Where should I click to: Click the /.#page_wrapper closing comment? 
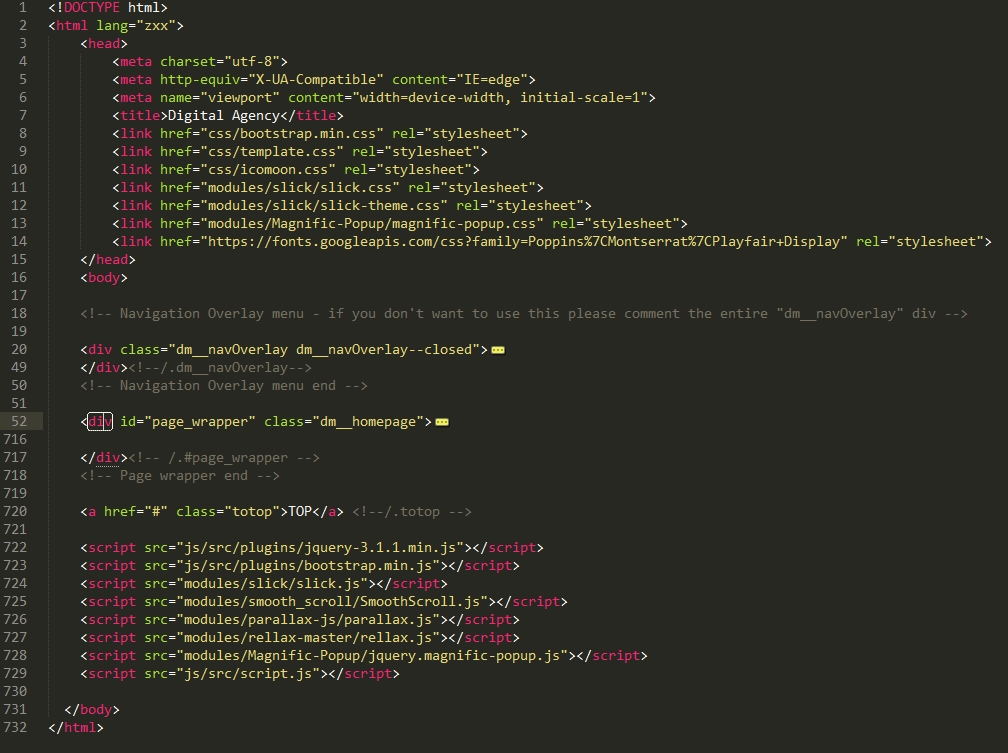[224, 458]
